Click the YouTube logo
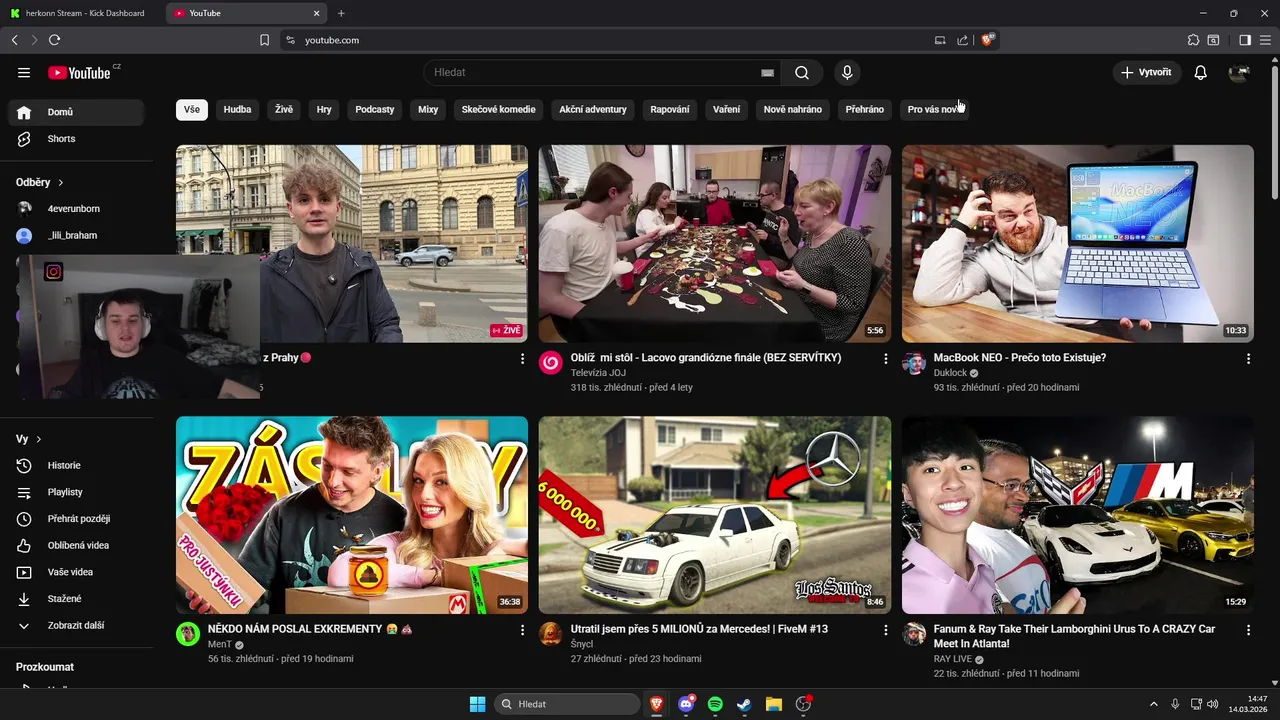Image resolution: width=1280 pixels, height=720 pixels. [79, 72]
